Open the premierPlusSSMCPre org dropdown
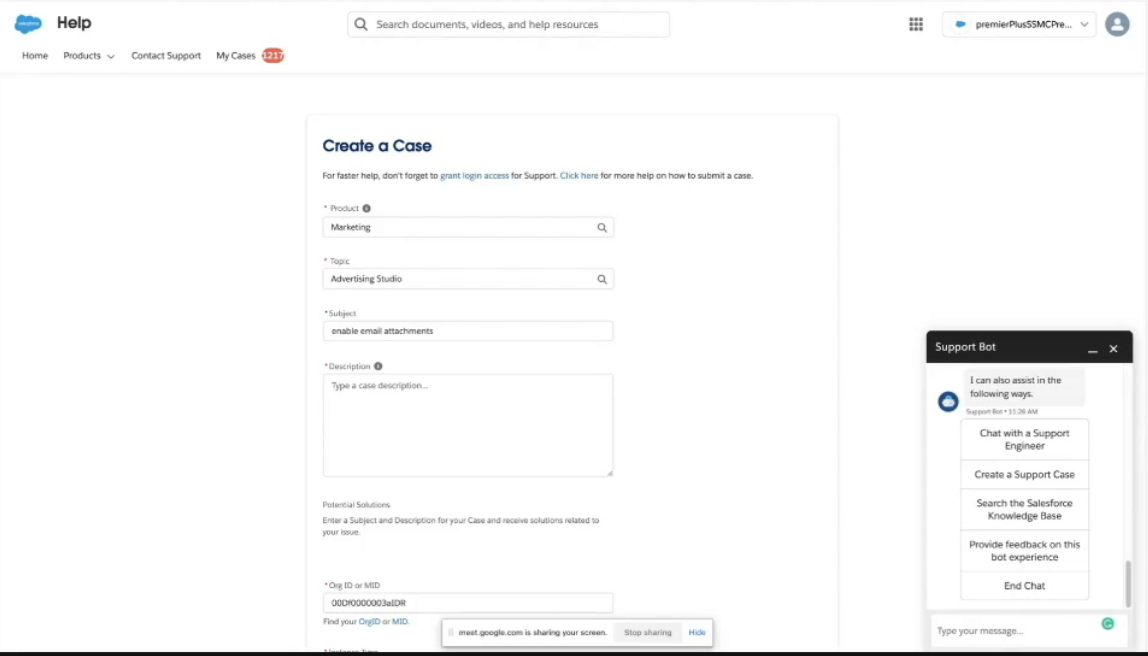This screenshot has height=656, width=1148. pos(1019,24)
